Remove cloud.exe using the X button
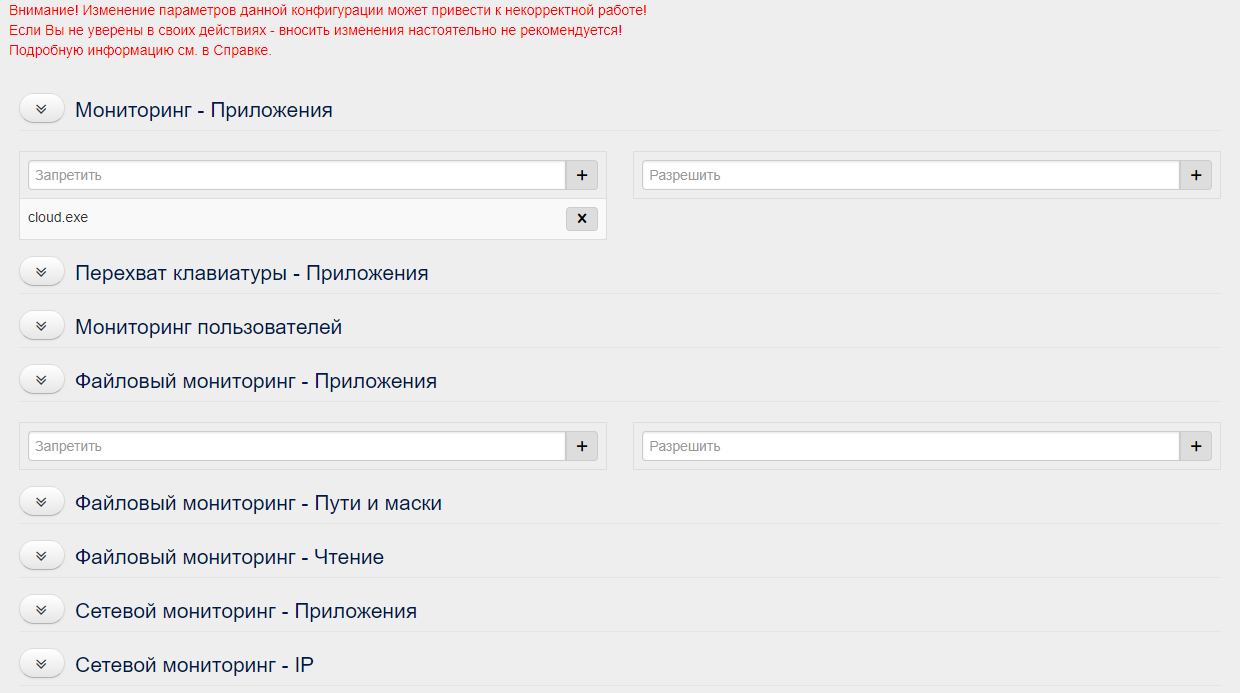Viewport: 1240px width, 693px height. point(581,218)
